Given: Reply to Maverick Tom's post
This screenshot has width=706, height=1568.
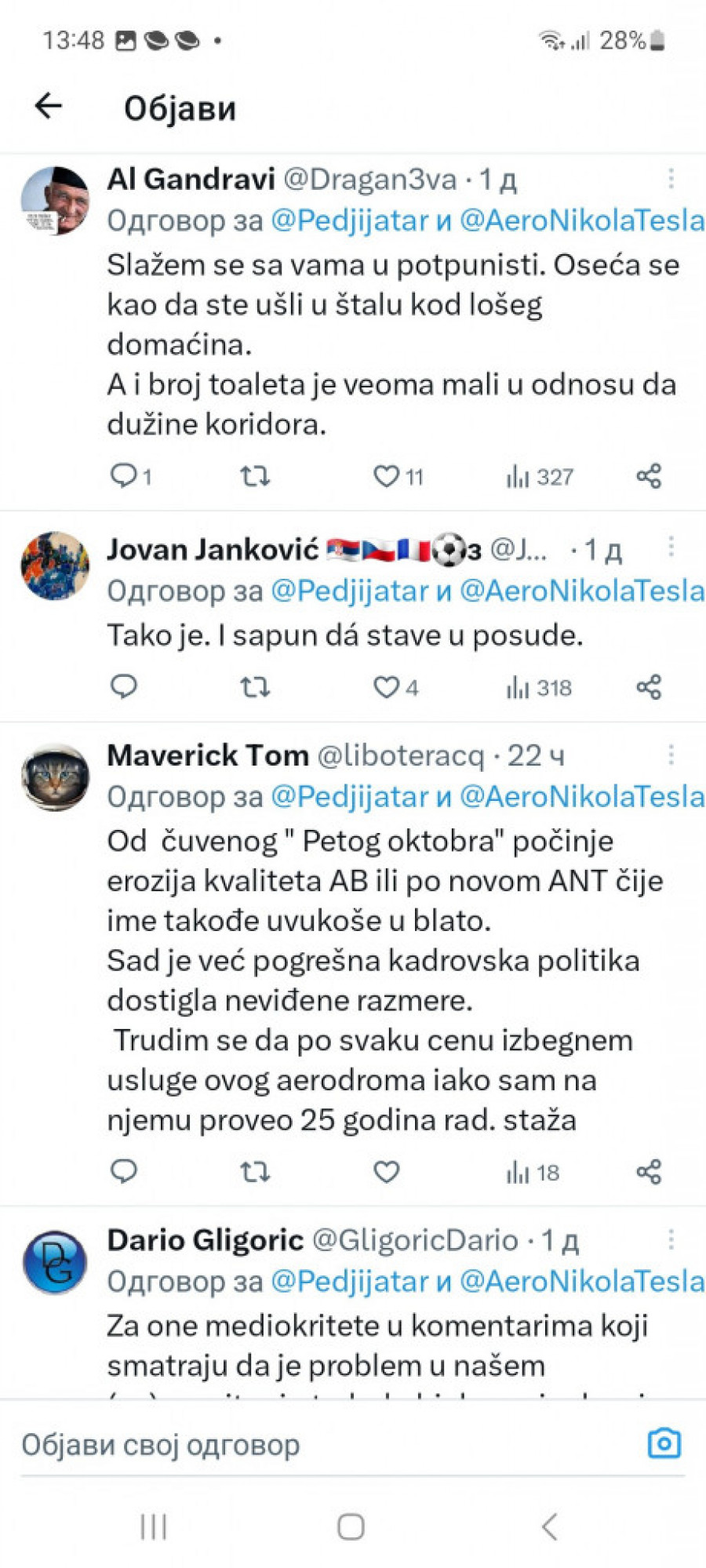Looking at the screenshot, I should [124, 1172].
